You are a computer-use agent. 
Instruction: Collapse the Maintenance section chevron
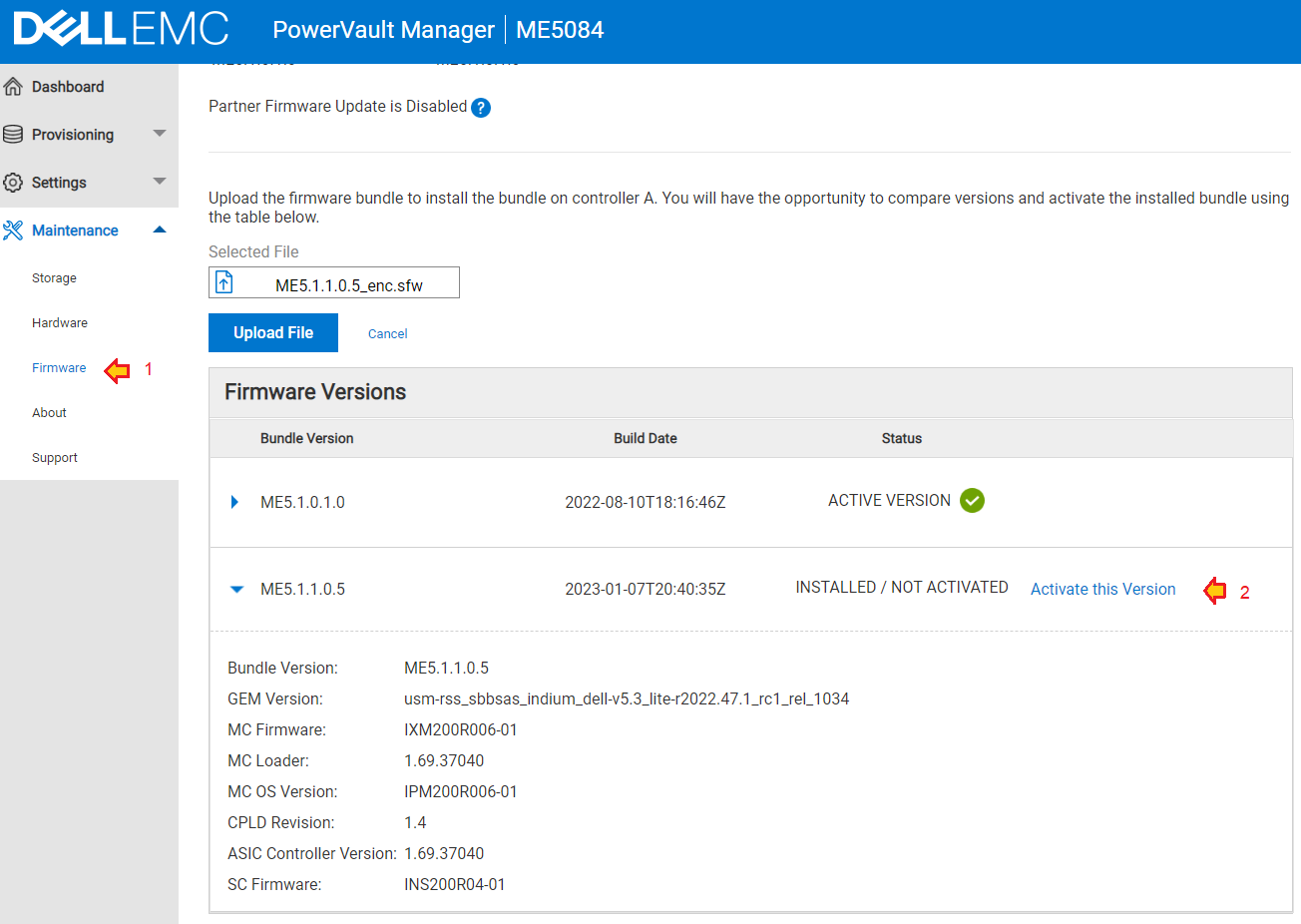click(x=160, y=230)
